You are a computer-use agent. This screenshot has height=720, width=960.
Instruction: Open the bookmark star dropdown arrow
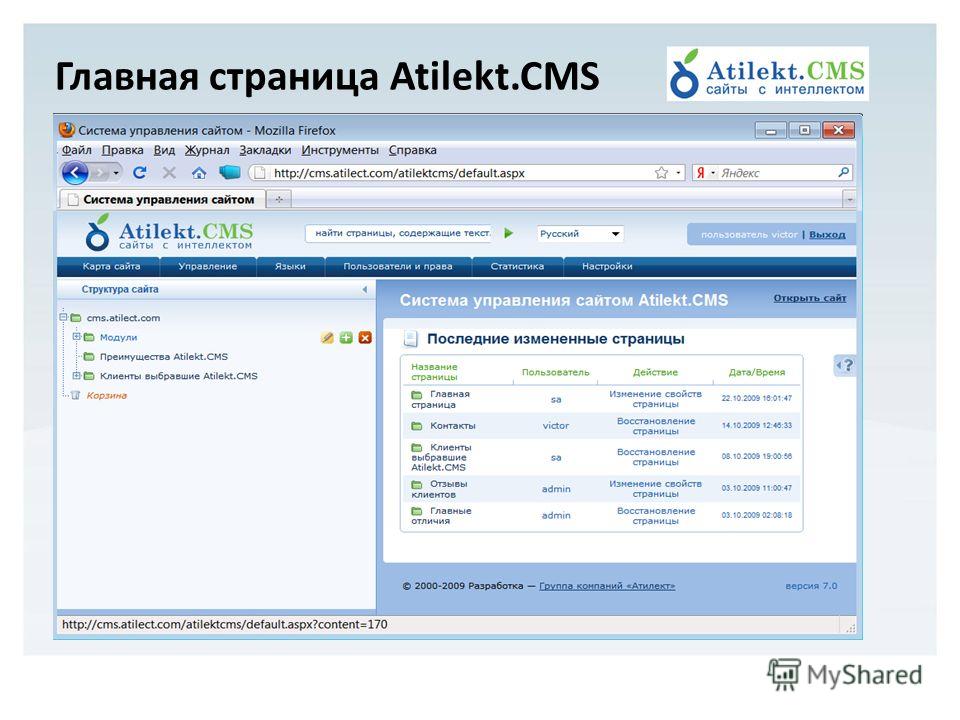tap(678, 173)
